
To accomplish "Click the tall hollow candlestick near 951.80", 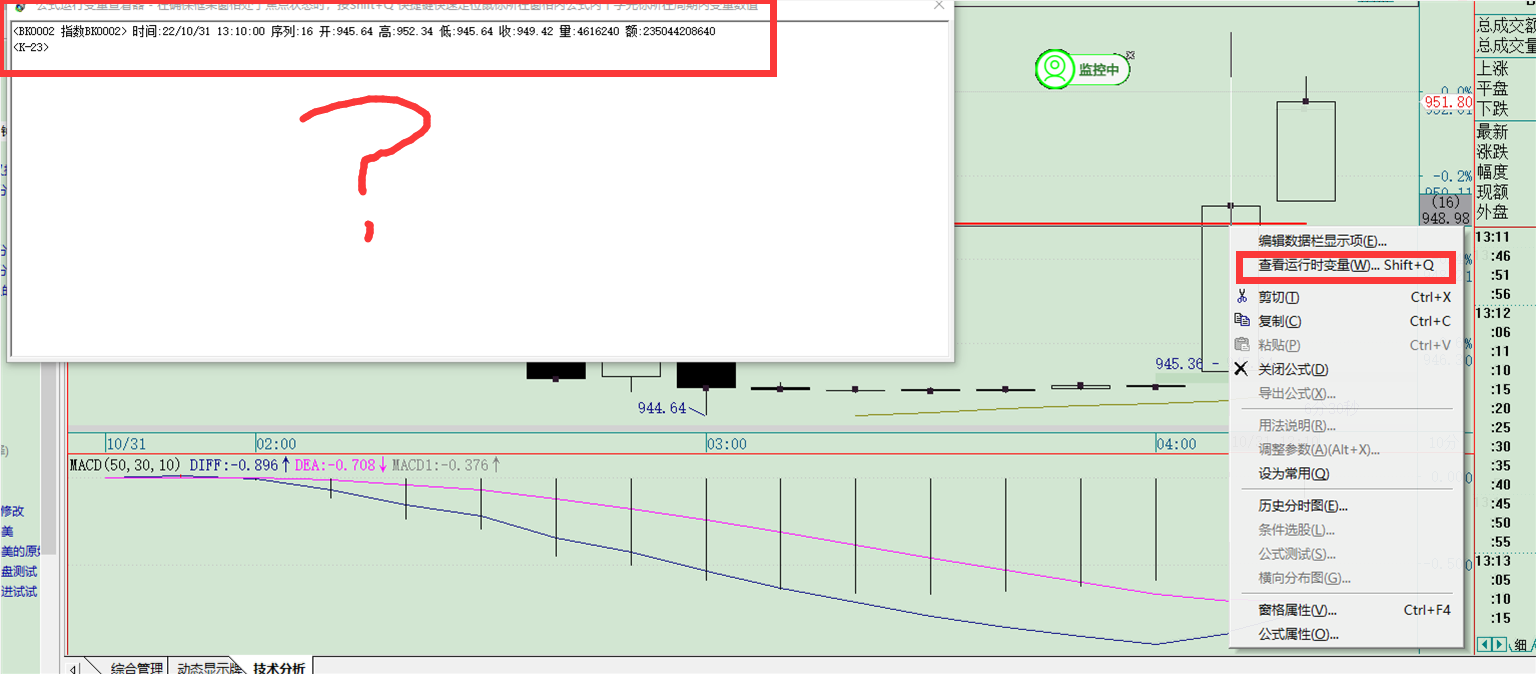I will pyautogui.click(x=1306, y=152).
